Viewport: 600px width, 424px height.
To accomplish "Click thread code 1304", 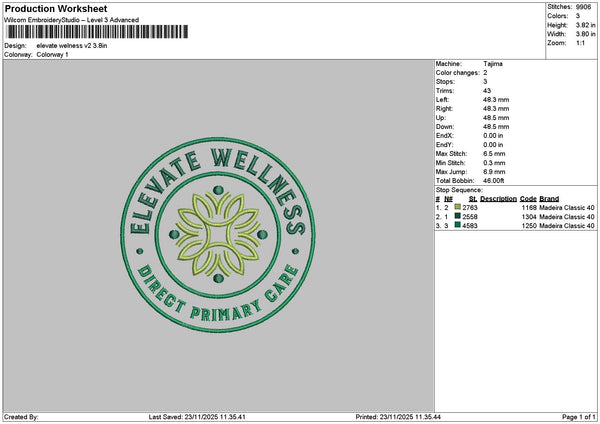I will click(529, 217).
